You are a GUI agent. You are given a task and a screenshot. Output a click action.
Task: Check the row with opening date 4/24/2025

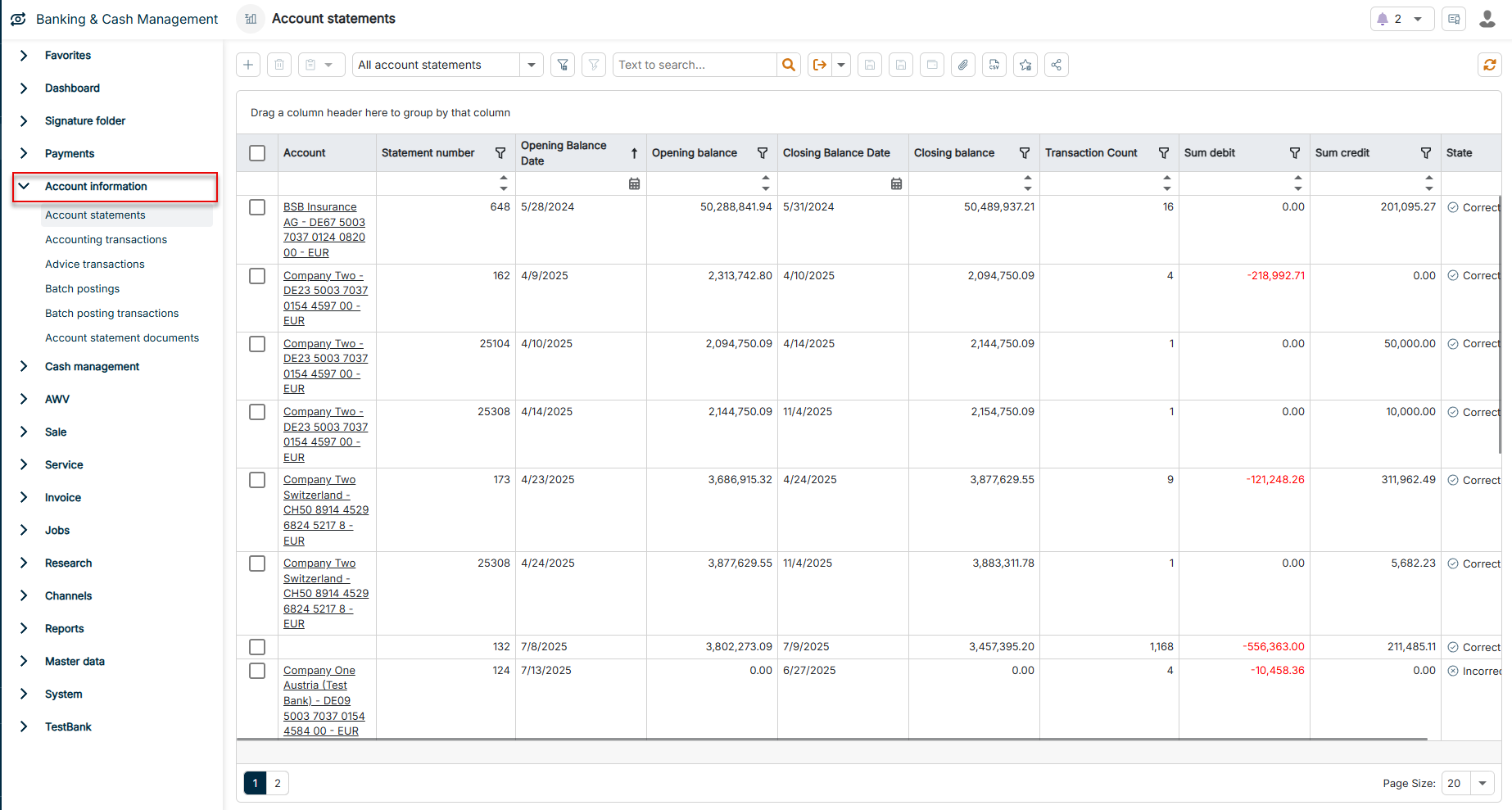(x=257, y=563)
